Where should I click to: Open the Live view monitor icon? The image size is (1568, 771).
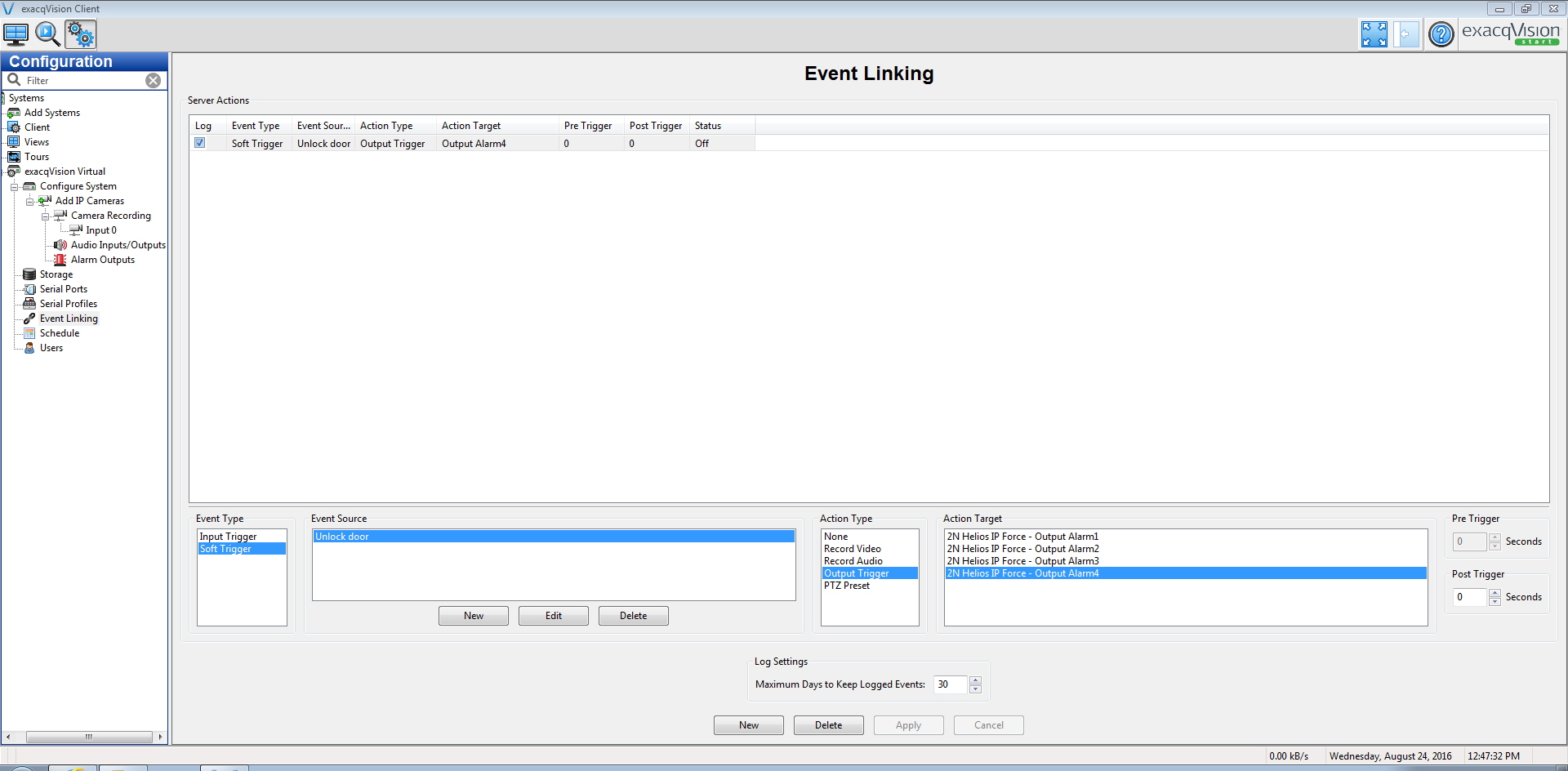click(x=16, y=34)
